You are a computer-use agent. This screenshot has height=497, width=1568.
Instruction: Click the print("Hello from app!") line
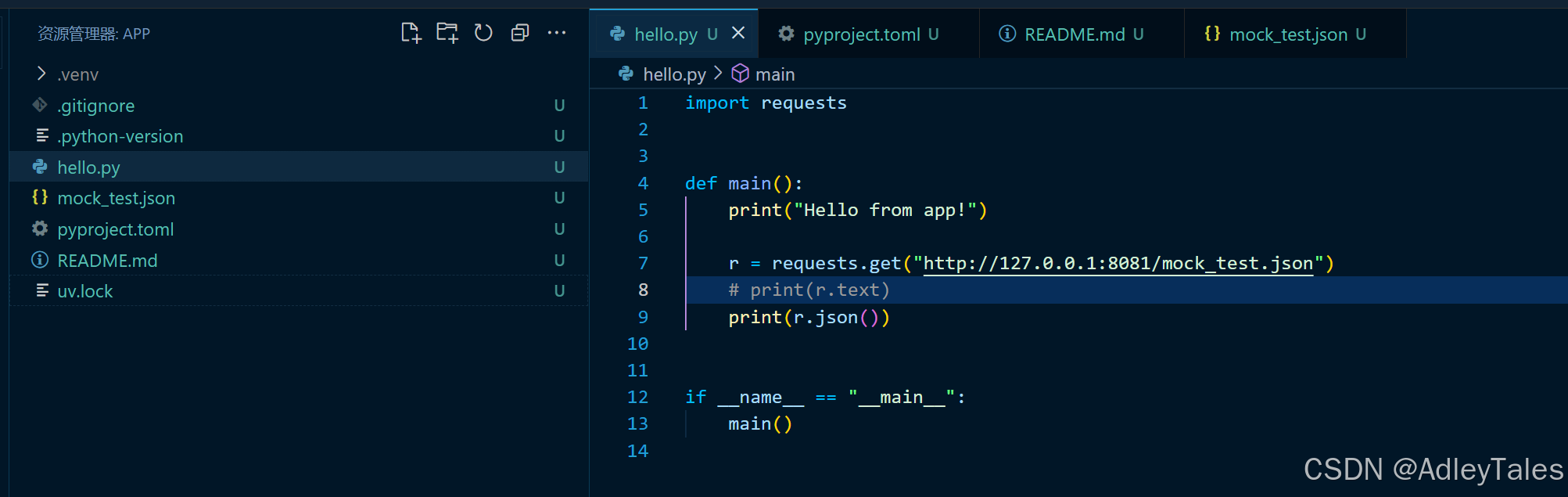(x=858, y=210)
